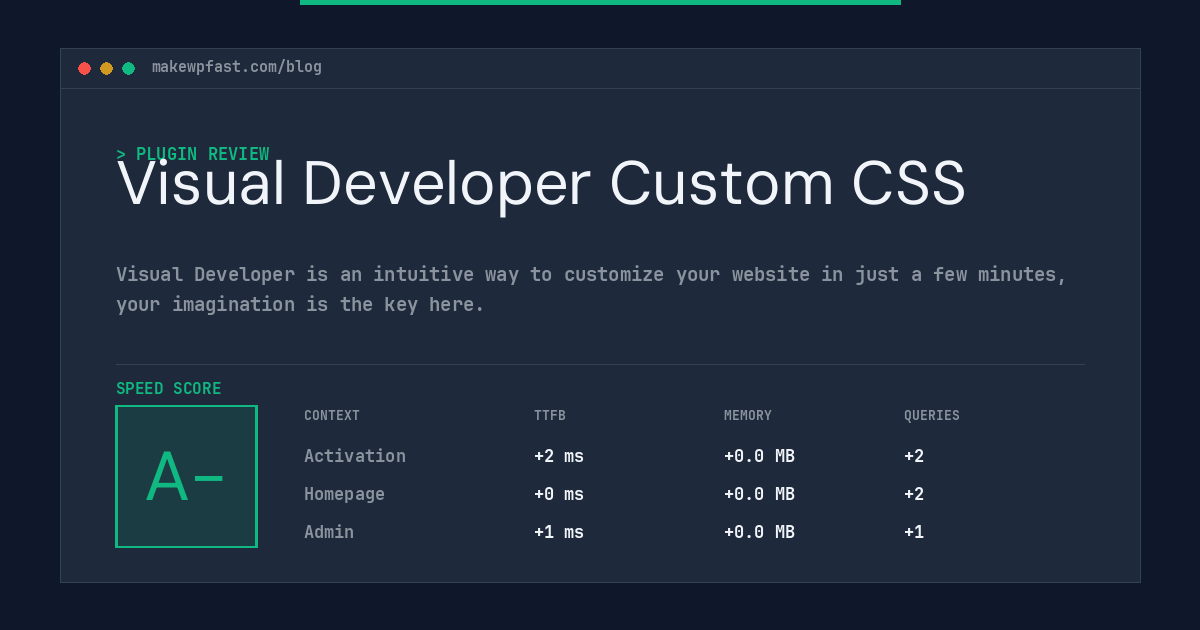Select the Admin row label
The image size is (1200, 630).
(x=329, y=532)
